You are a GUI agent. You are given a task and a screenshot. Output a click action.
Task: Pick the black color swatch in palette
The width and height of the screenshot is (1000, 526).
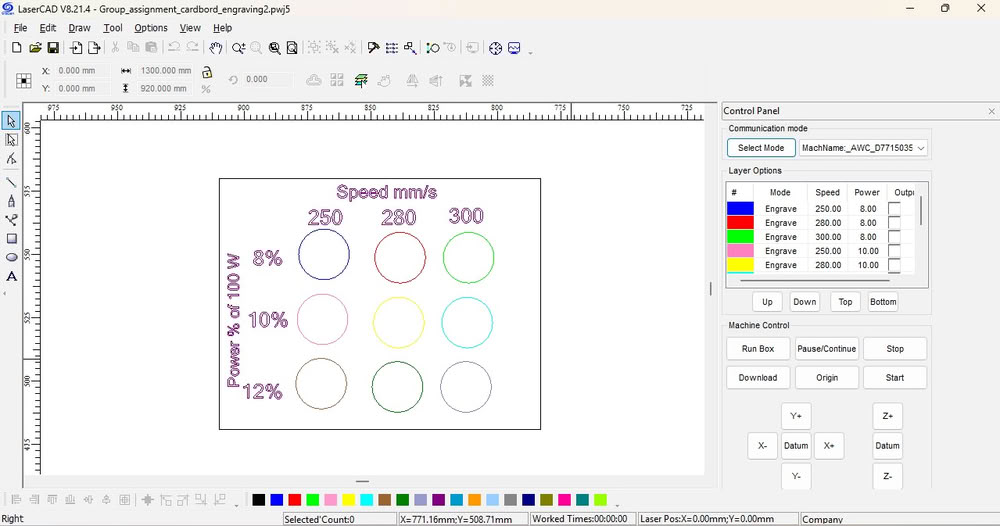tap(258, 500)
